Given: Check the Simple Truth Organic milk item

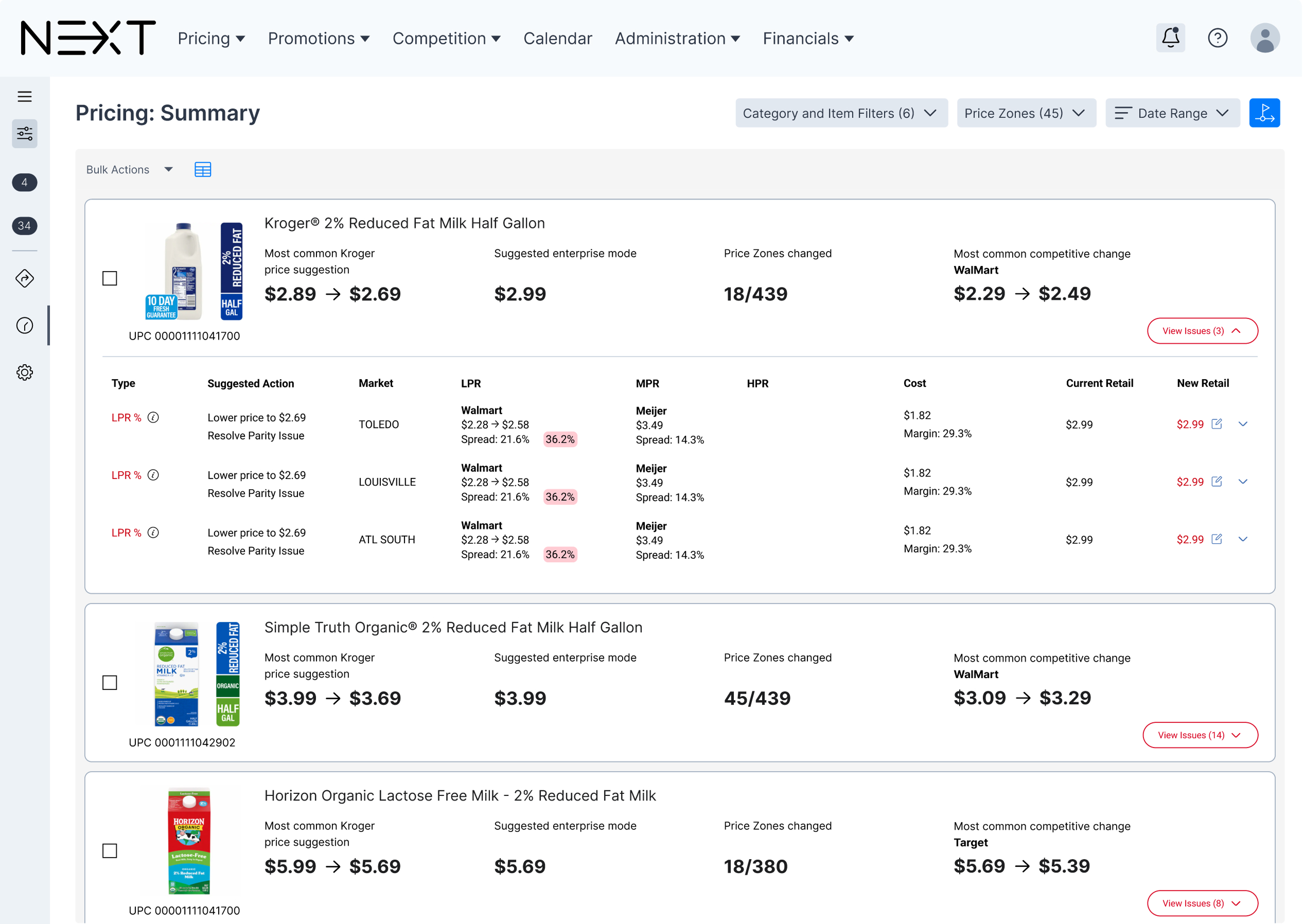Looking at the screenshot, I should pyautogui.click(x=110, y=683).
